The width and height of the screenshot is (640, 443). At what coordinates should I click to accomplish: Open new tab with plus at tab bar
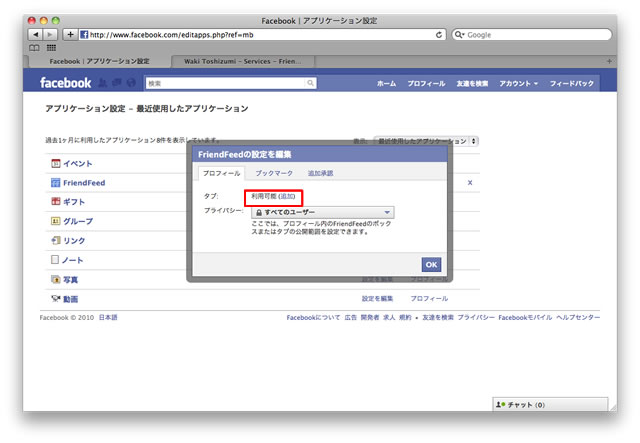click(x=609, y=61)
